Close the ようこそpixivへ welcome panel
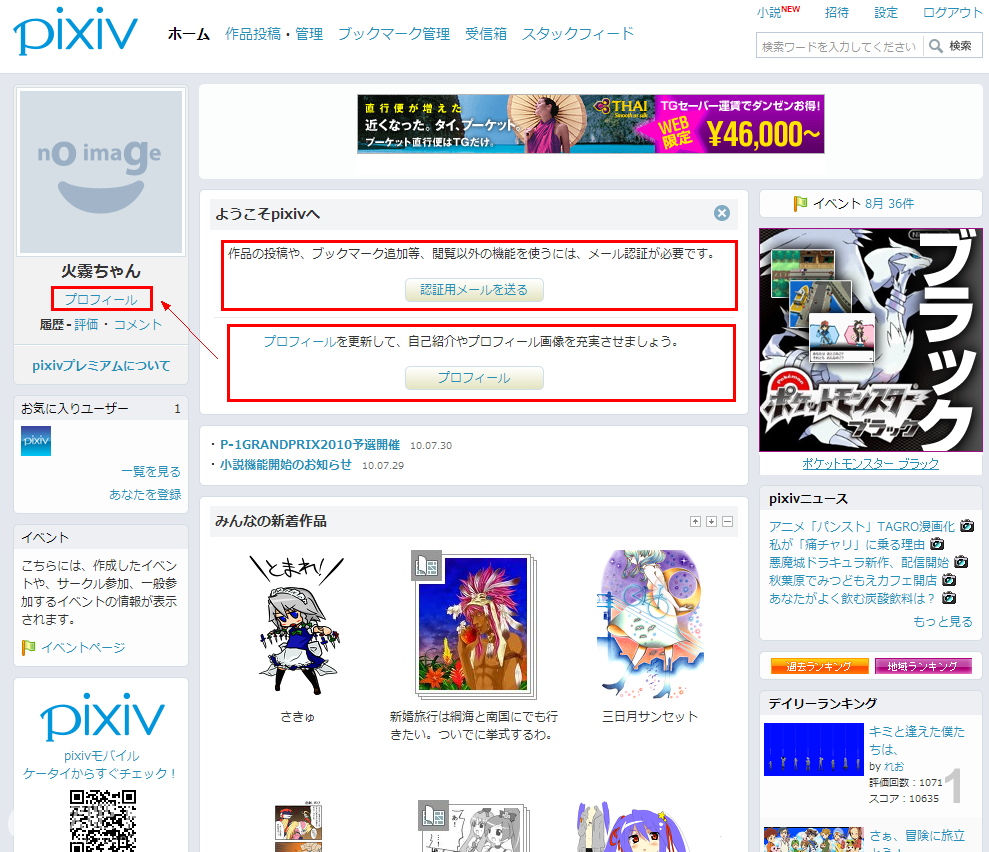Screen dimensions: 989x852 [722, 213]
